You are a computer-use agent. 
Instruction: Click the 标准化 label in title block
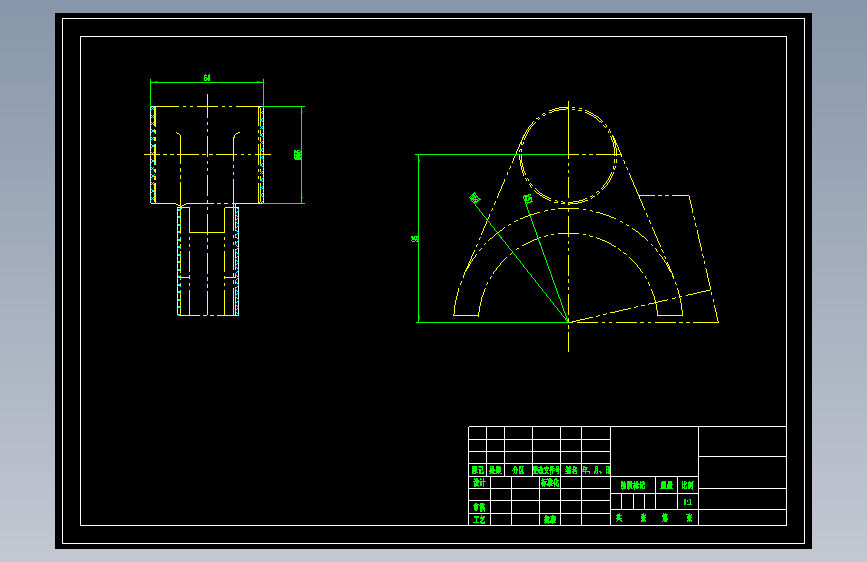[x=550, y=482]
